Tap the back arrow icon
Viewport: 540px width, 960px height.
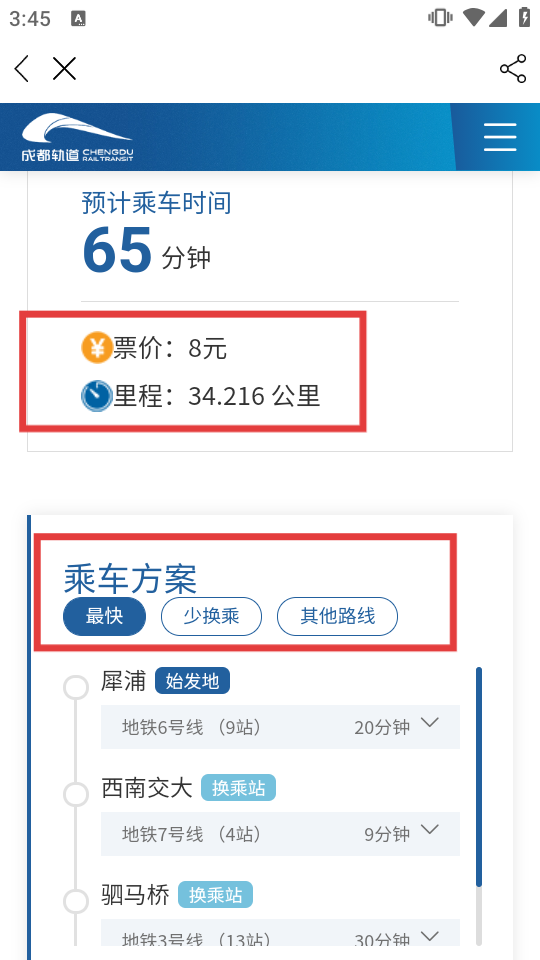21,69
